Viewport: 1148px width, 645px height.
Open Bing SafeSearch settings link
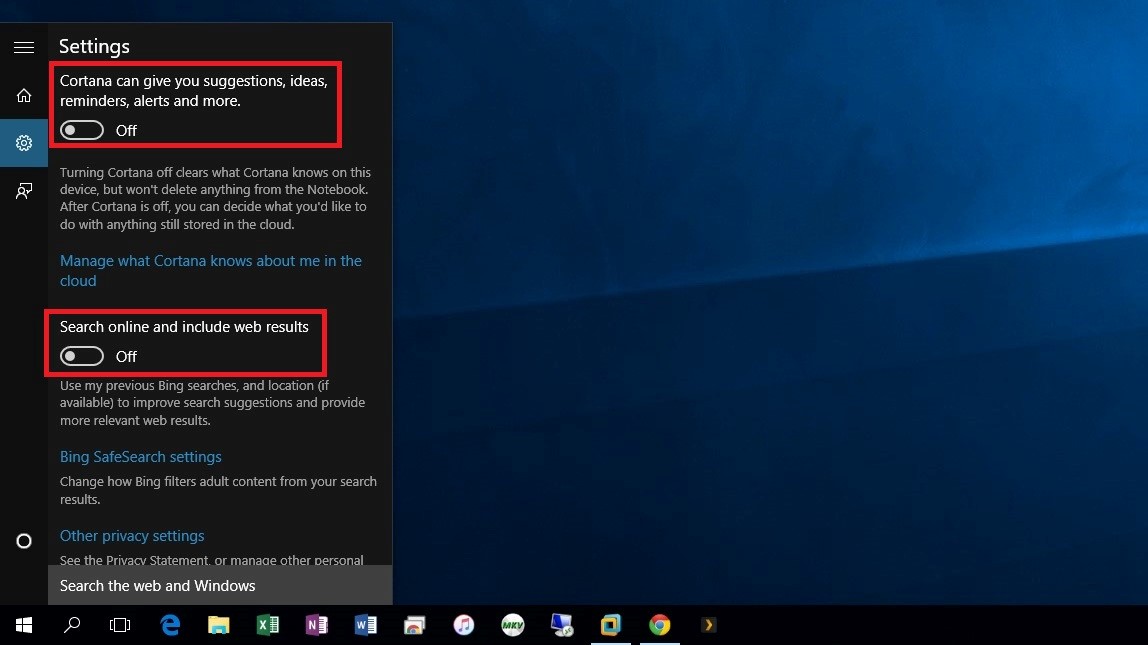141,457
